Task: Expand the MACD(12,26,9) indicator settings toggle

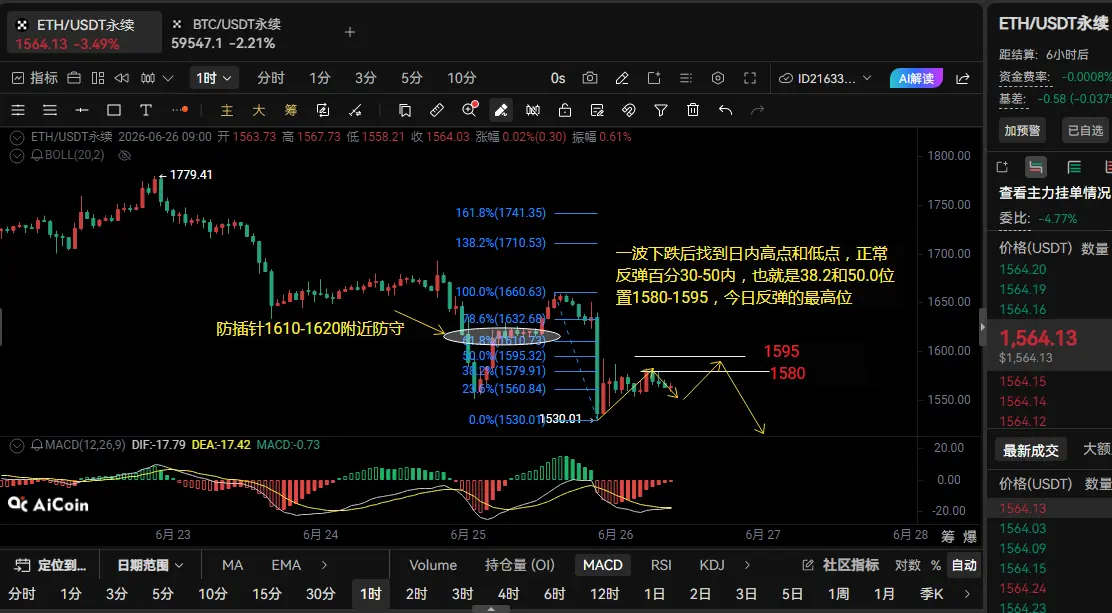Action: click(17, 446)
